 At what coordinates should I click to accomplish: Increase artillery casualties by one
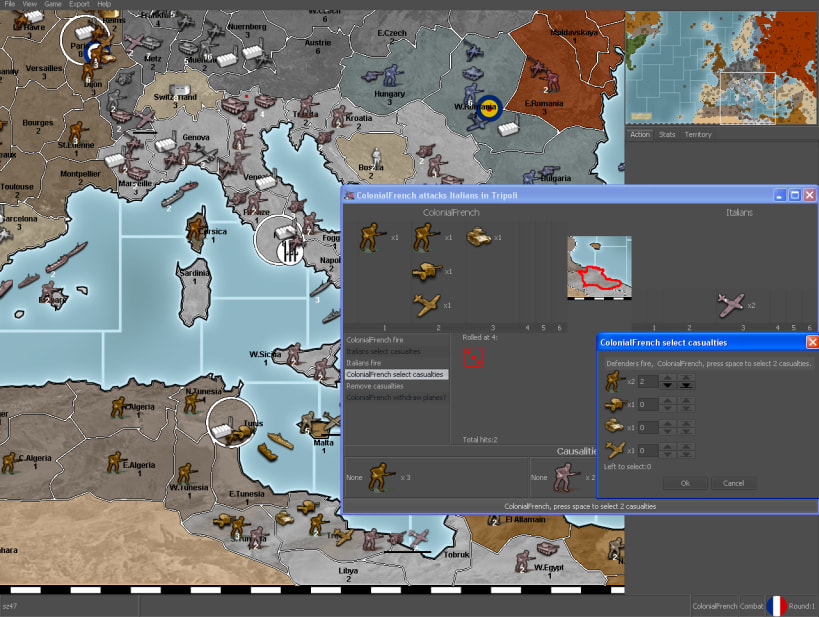click(668, 401)
